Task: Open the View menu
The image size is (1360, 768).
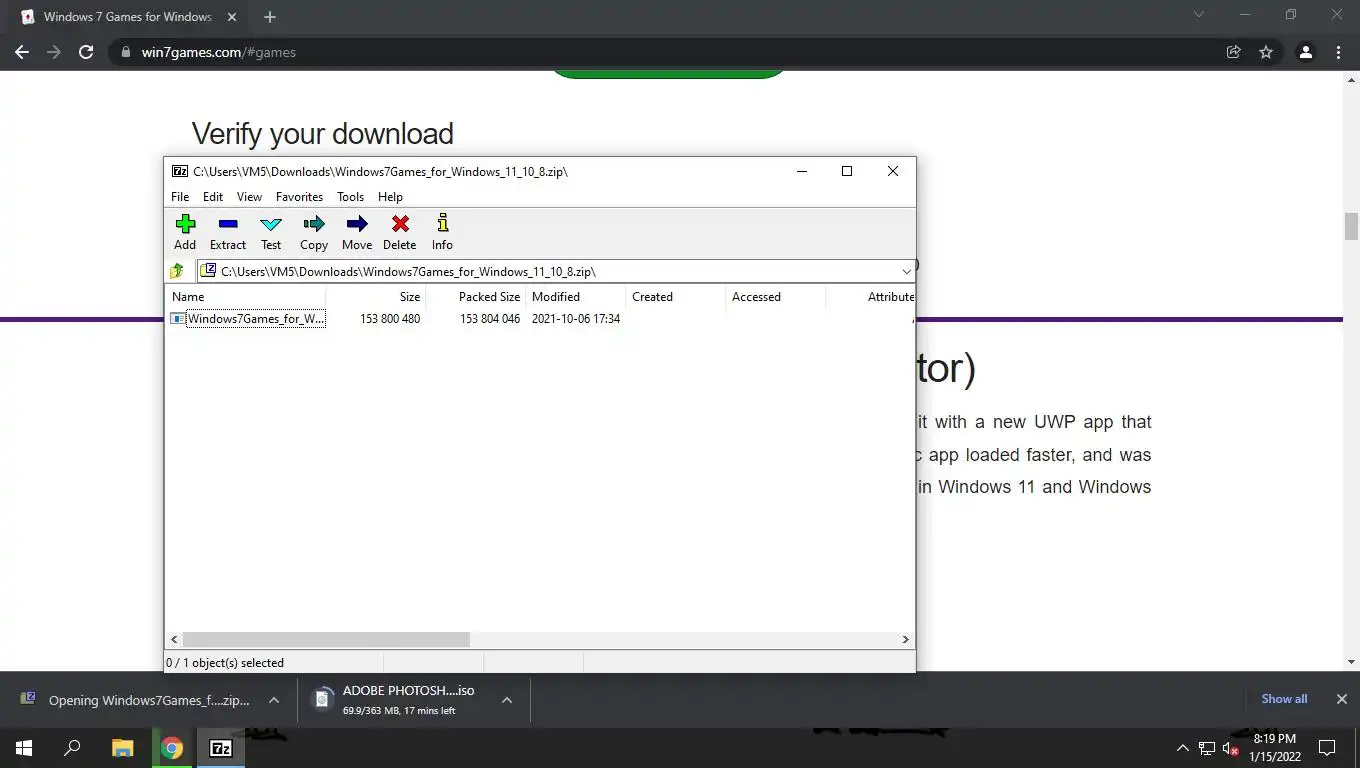Action: coord(249,197)
